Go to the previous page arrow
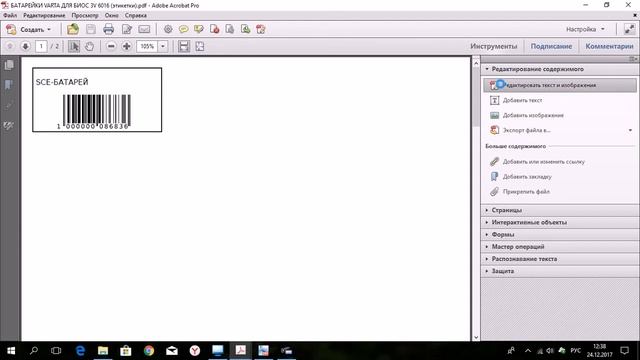This screenshot has width=640, height=360. [x=10, y=46]
